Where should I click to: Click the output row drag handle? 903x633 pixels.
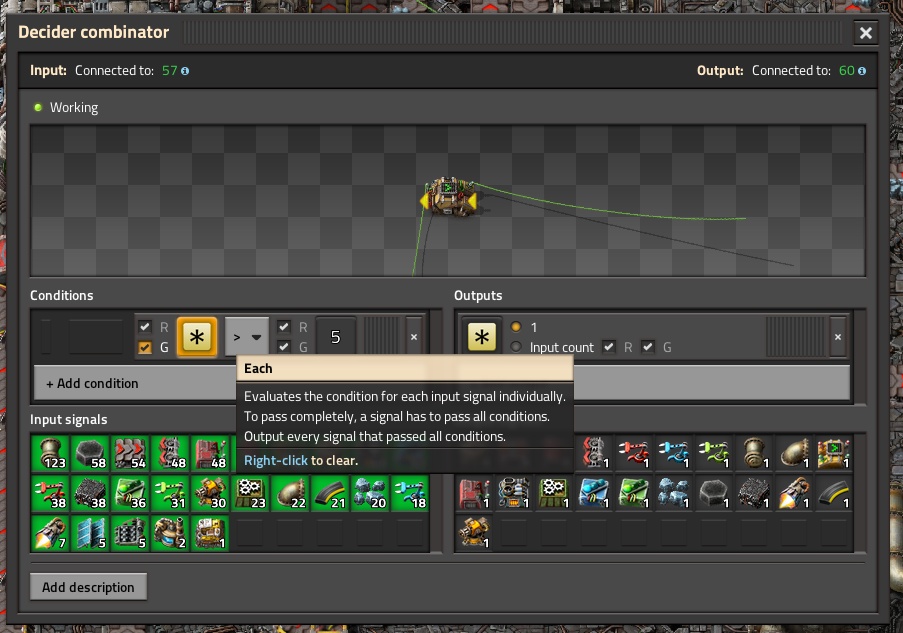pos(795,337)
